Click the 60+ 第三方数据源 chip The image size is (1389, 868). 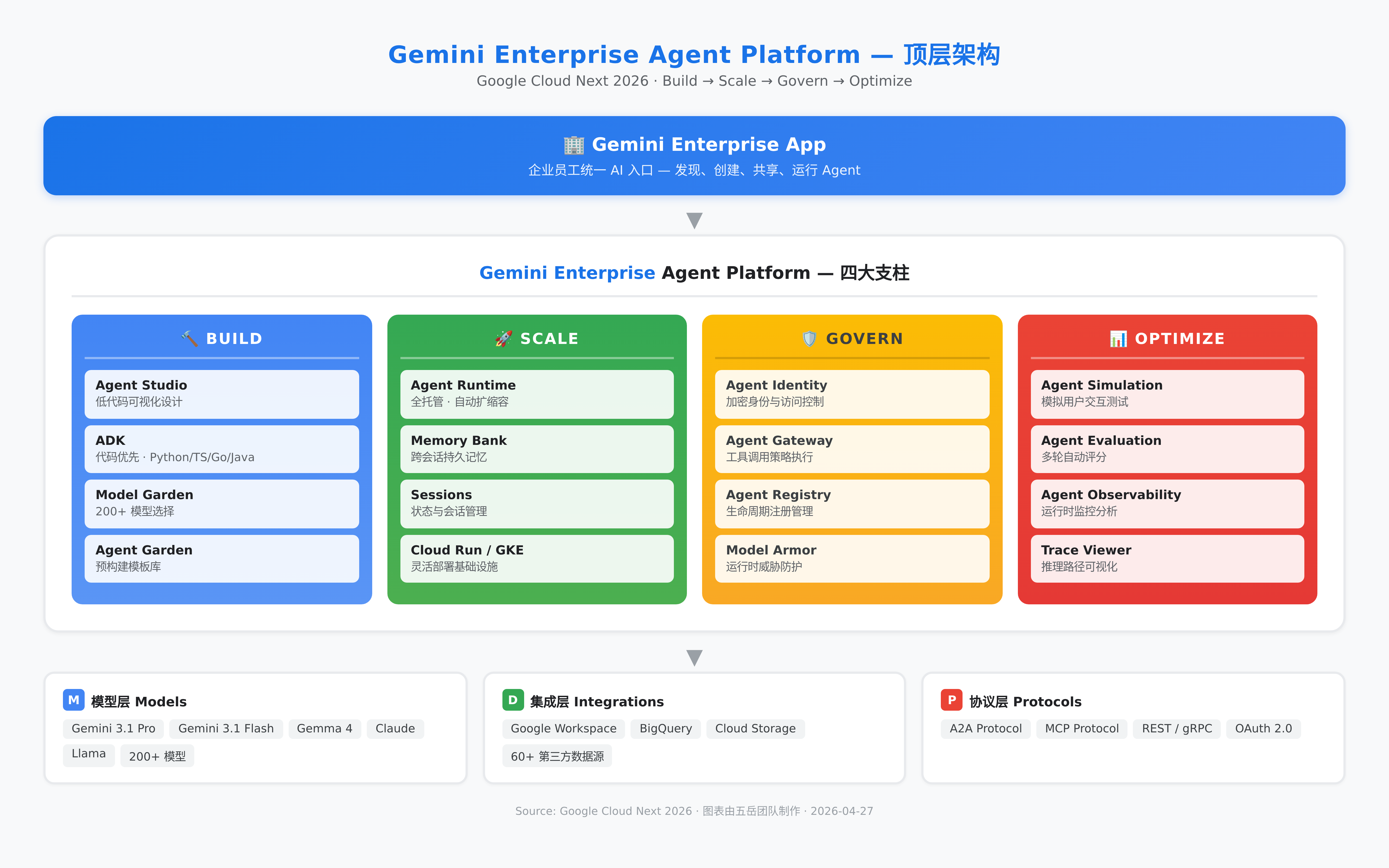(x=557, y=755)
